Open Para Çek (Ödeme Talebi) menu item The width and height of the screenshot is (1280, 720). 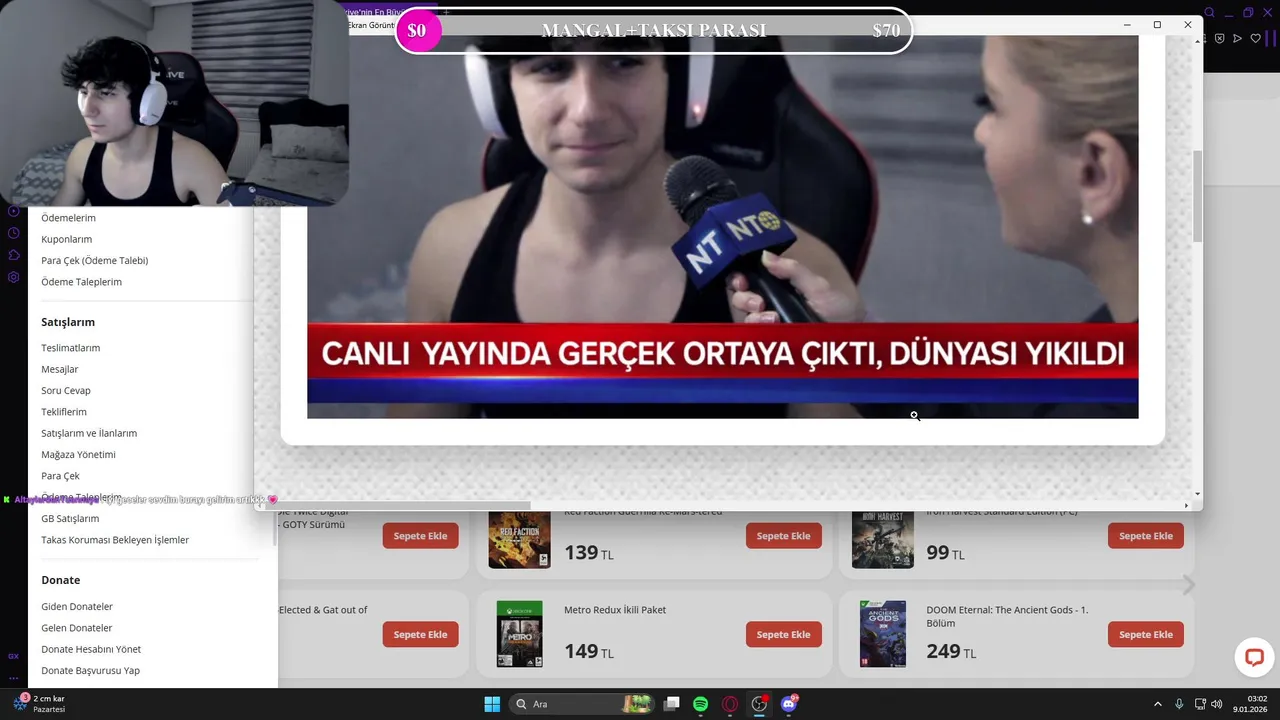94,260
